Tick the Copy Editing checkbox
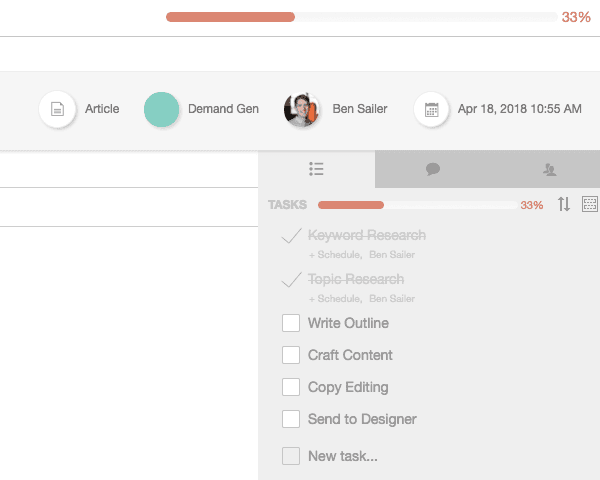Viewport: 600px width, 480px height. [291, 387]
